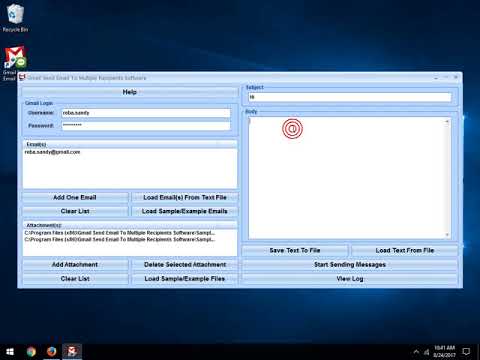Open the Windows Start menu
The width and height of the screenshot is (480, 360).
click(10, 352)
